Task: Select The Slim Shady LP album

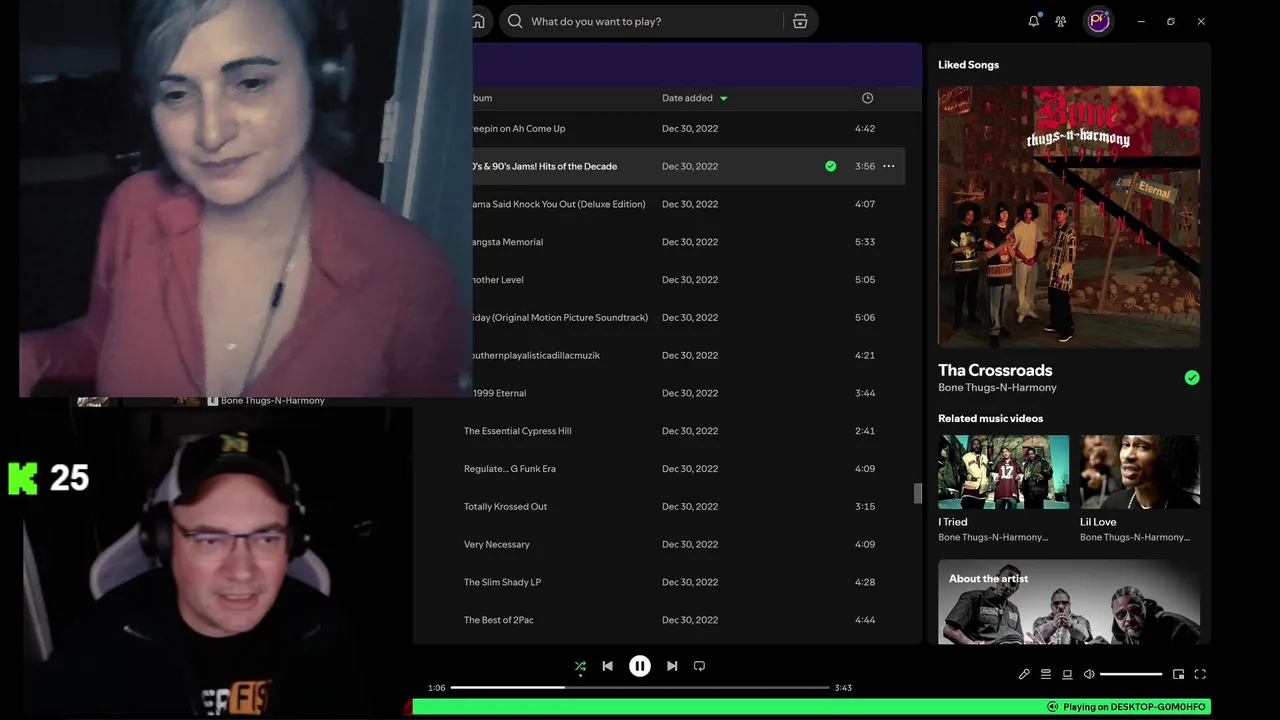Action: coord(502,582)
